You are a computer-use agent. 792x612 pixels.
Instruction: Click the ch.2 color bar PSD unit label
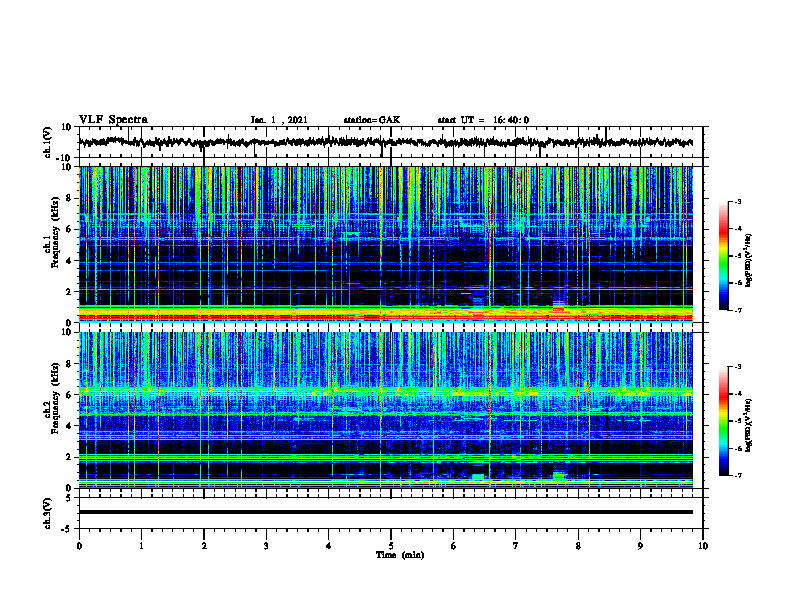[748, 425]
